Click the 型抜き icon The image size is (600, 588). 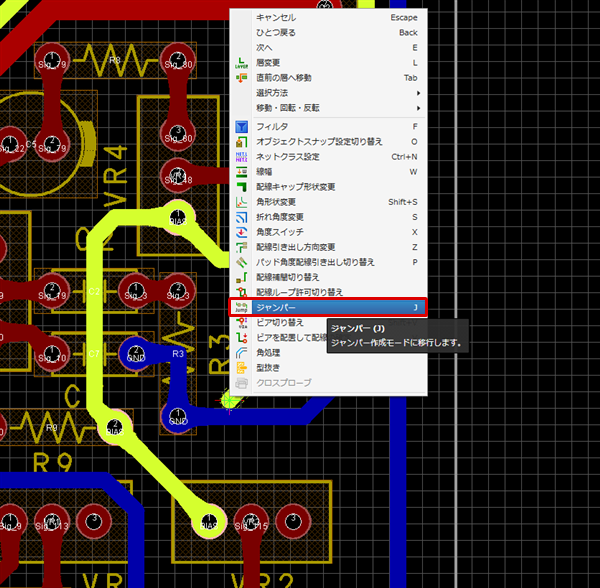(241, 367)
